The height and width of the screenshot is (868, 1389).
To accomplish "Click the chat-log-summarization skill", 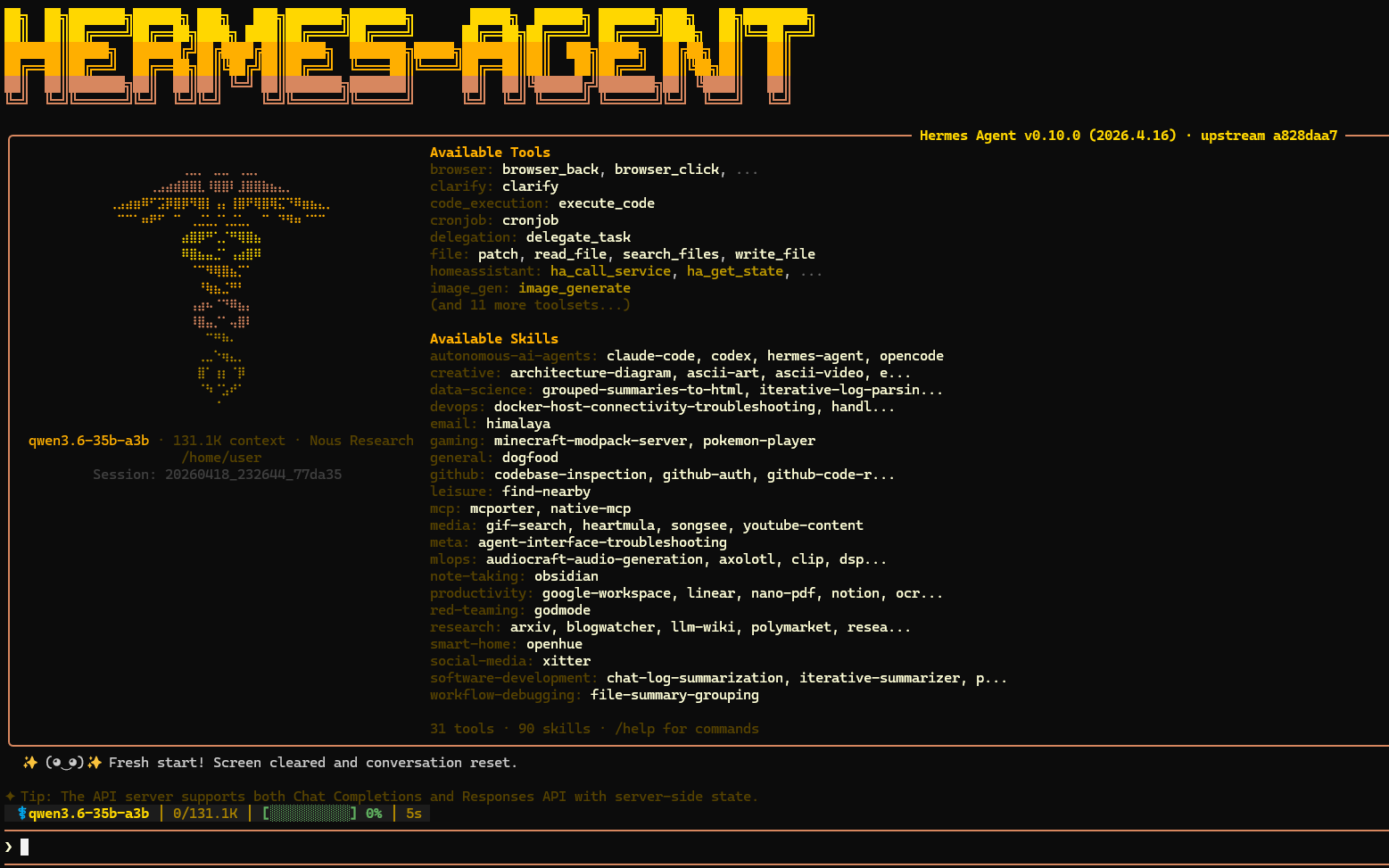I will pos(695,678).
